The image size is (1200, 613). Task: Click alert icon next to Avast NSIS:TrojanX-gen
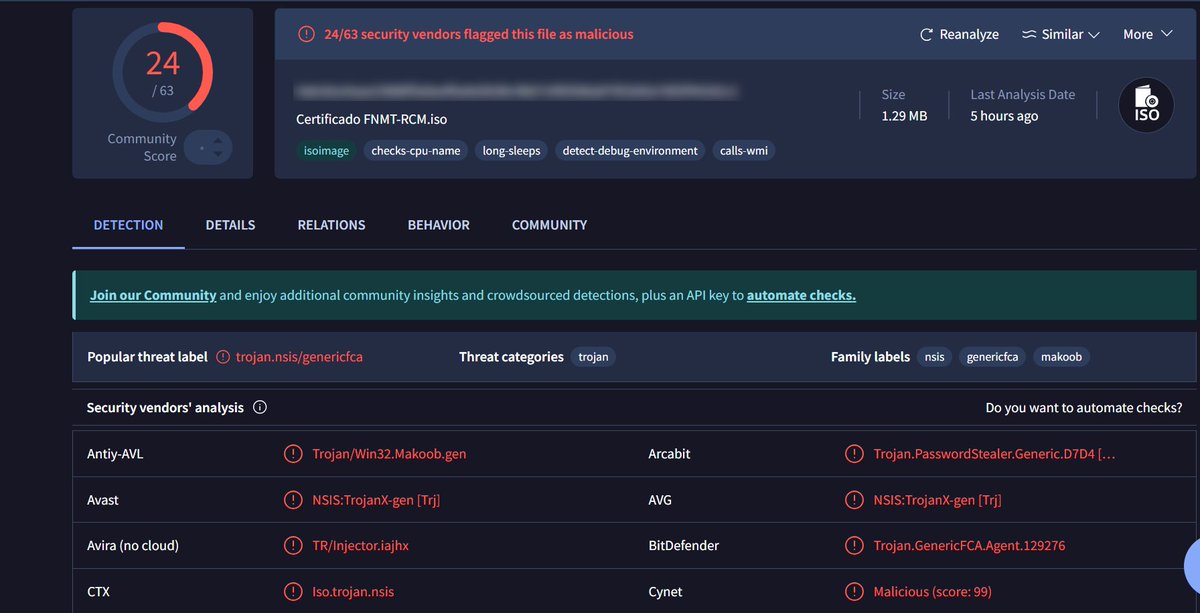pos(293,499)
